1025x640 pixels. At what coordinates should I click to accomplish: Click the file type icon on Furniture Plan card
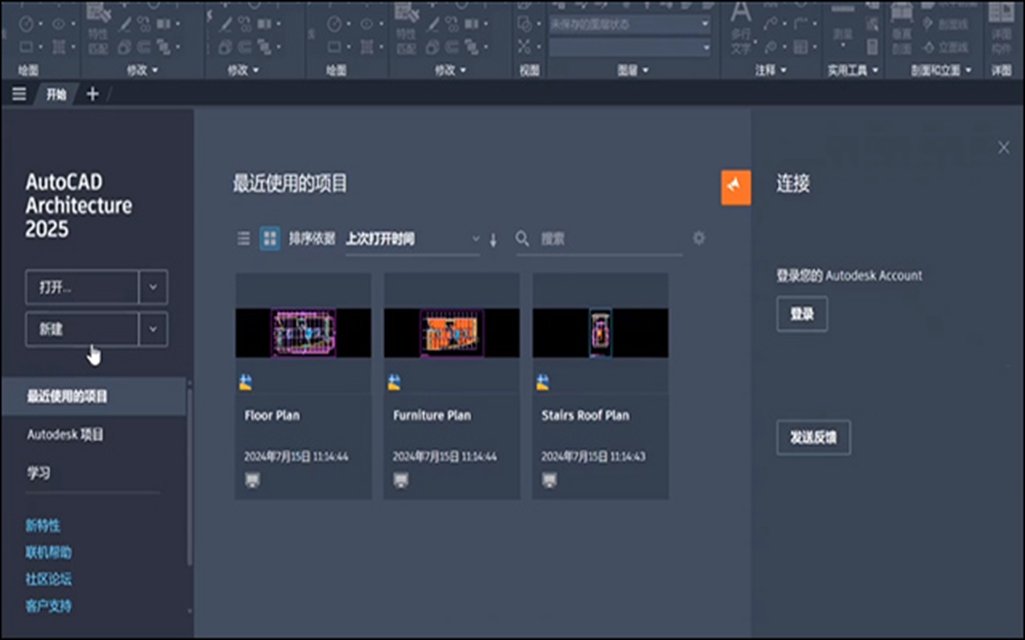pos(394,382)
